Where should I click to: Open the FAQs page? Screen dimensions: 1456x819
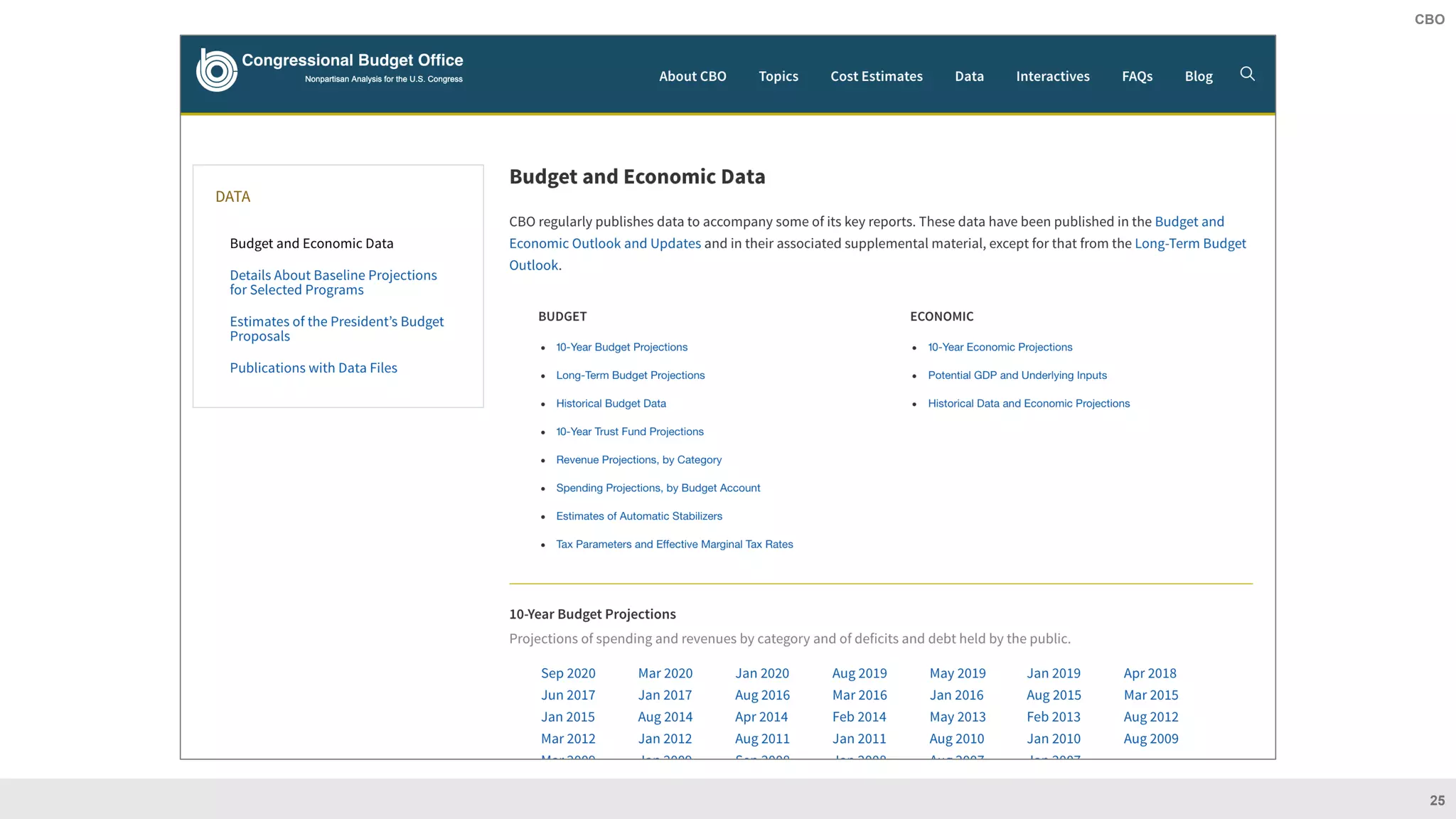pos(1137,76)
